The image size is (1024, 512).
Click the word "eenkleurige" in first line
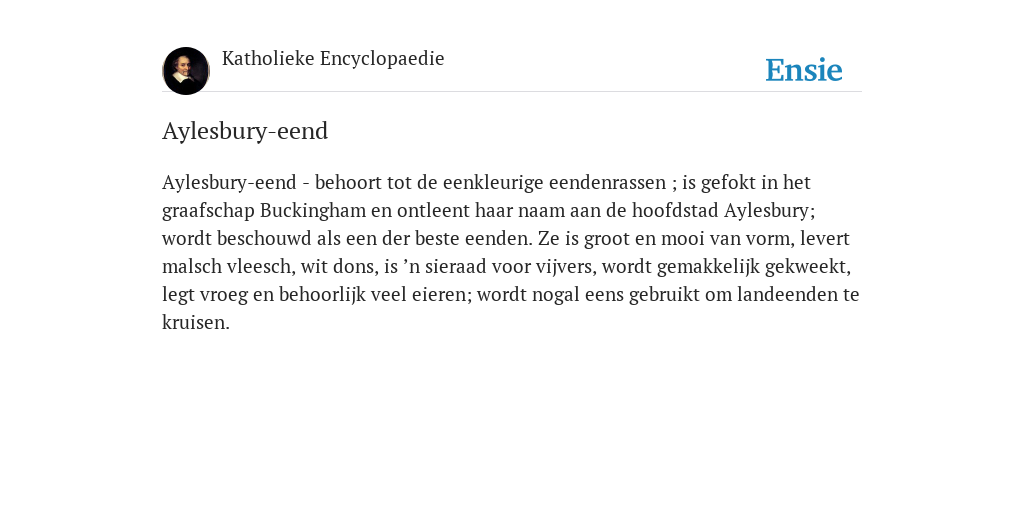pyautogui.click(x=493, y=183)
